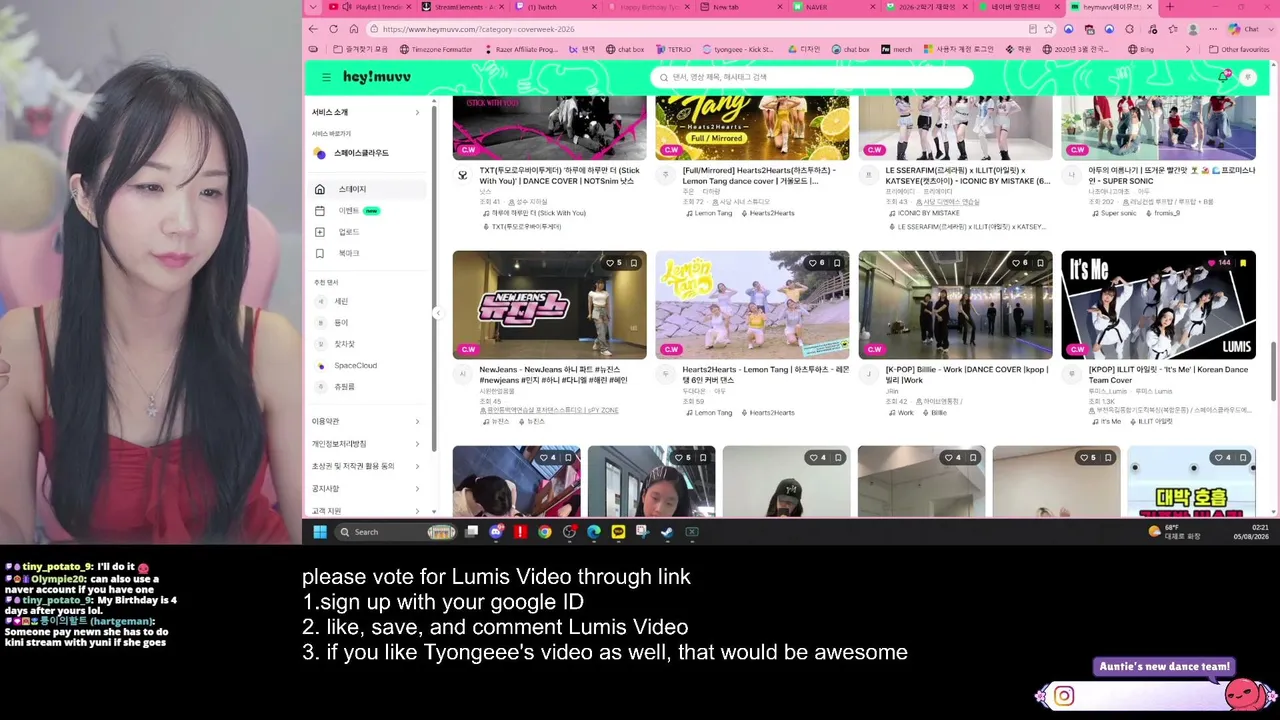Open the hey!muvv hamburger menu

[x=326, y=77]
